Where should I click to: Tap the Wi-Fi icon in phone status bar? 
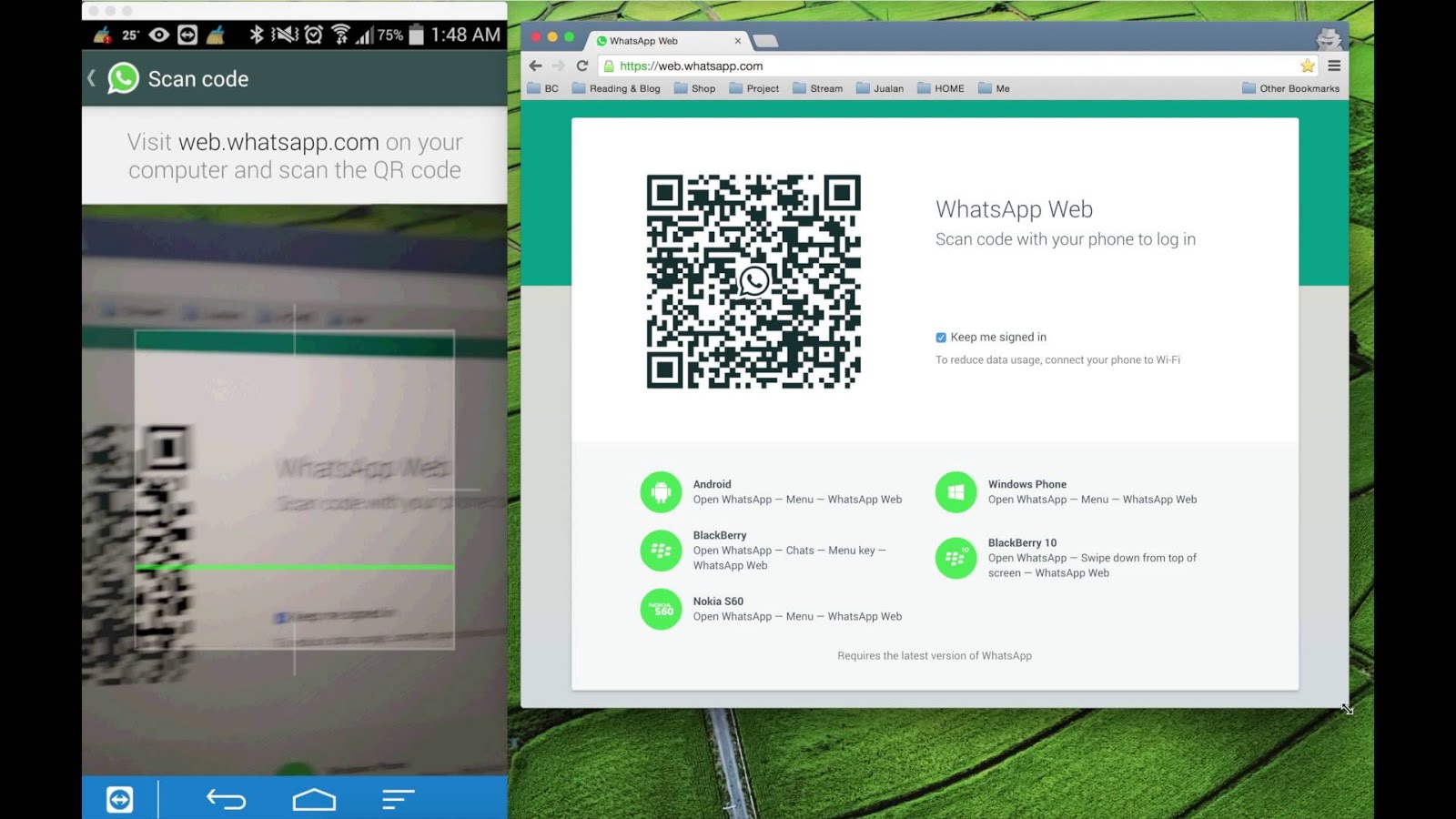point(340,35)
